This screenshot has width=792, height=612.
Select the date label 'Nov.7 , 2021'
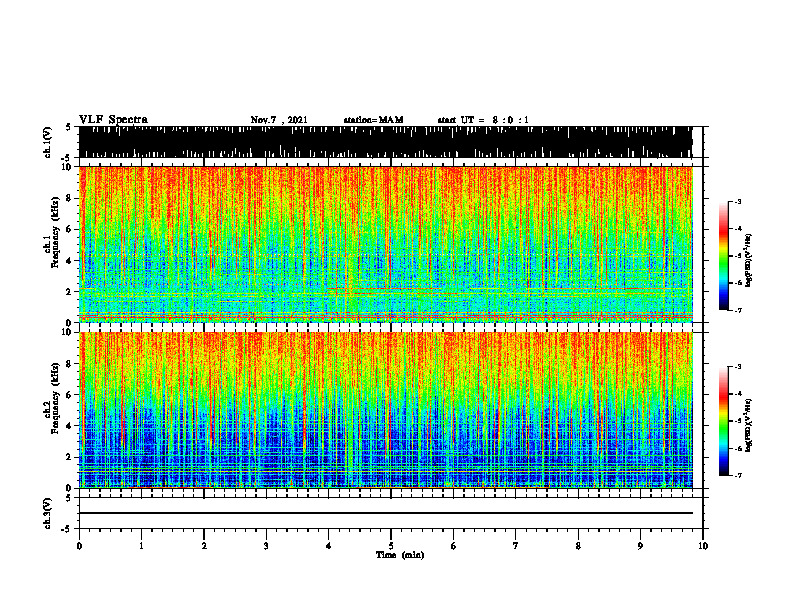click(x=279, y=120)
